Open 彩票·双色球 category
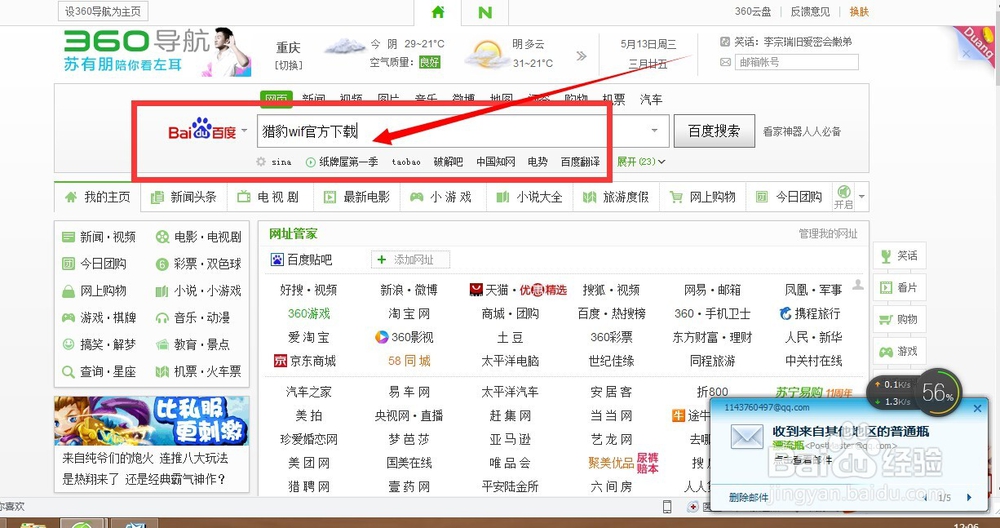Image resolution: width=1000 pixels, height=528 pixels. click(x=199, y=264)
